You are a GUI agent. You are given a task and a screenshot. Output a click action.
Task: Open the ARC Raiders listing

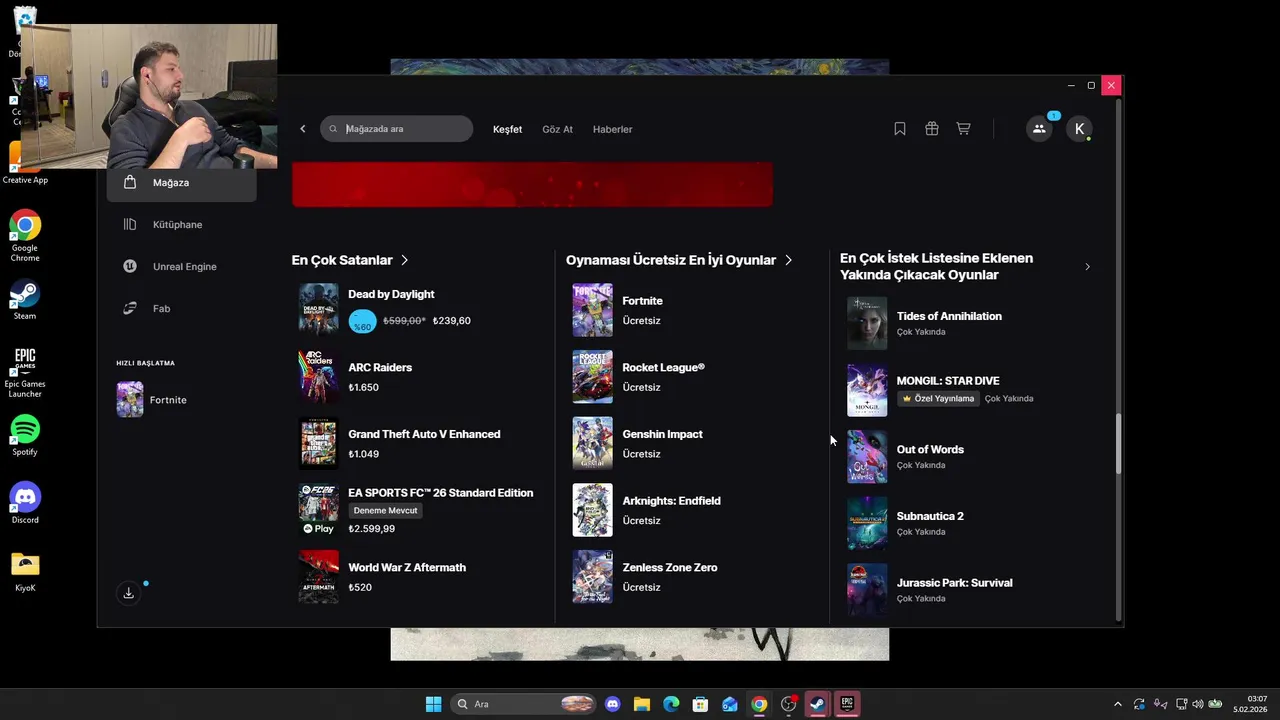(x=418, y=377)
